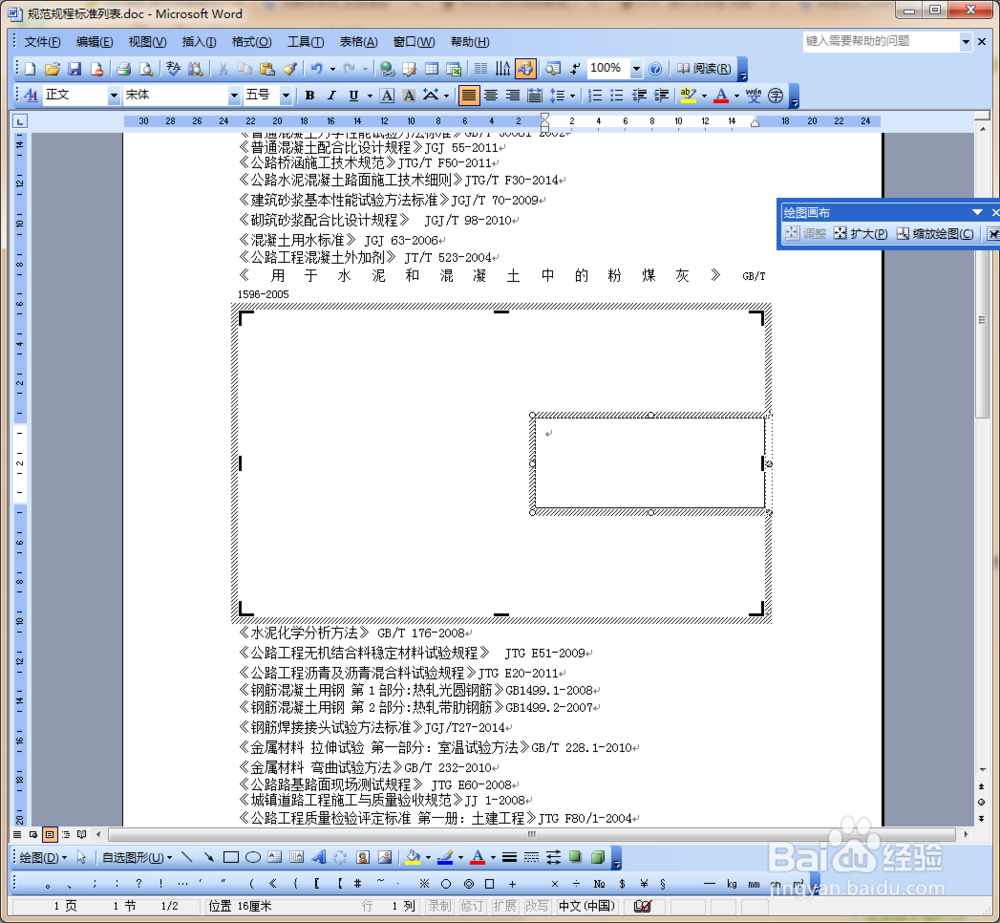Open the font size dropdown 五号
Screen dimensions: 1000x923
286,96
